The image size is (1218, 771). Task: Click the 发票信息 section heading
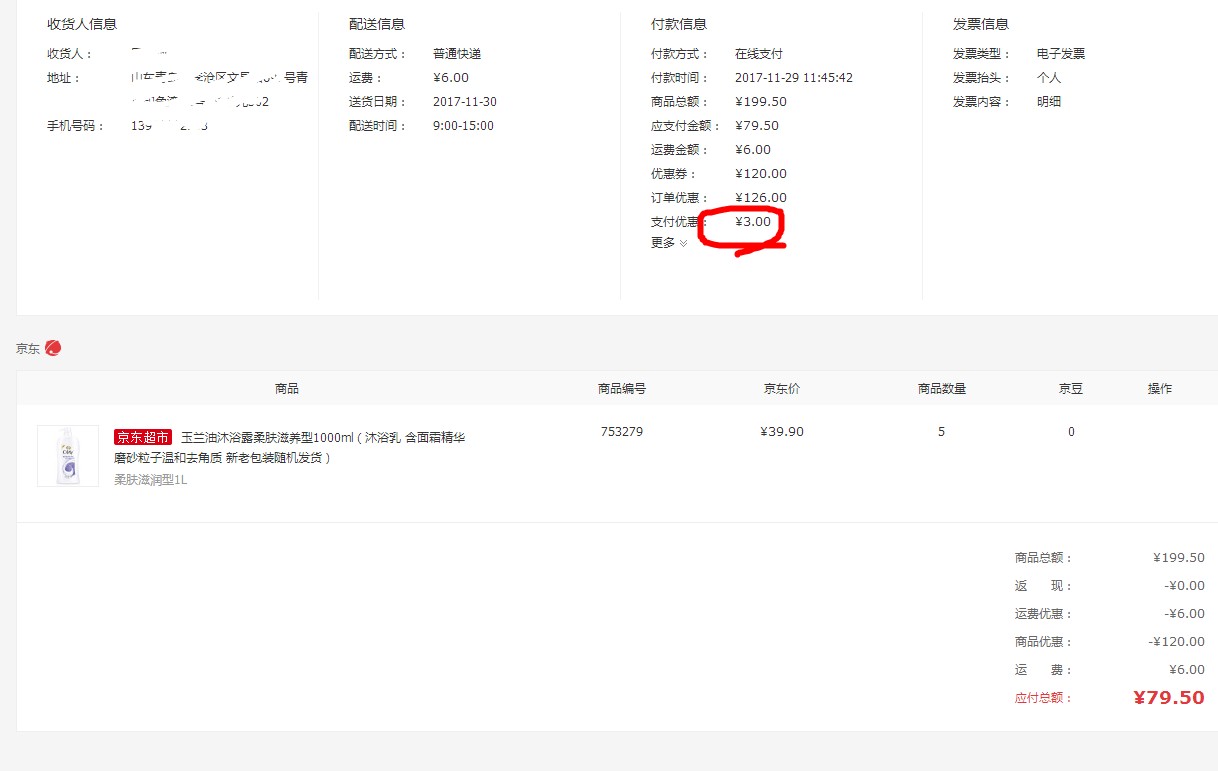click(x=981, y=24)
